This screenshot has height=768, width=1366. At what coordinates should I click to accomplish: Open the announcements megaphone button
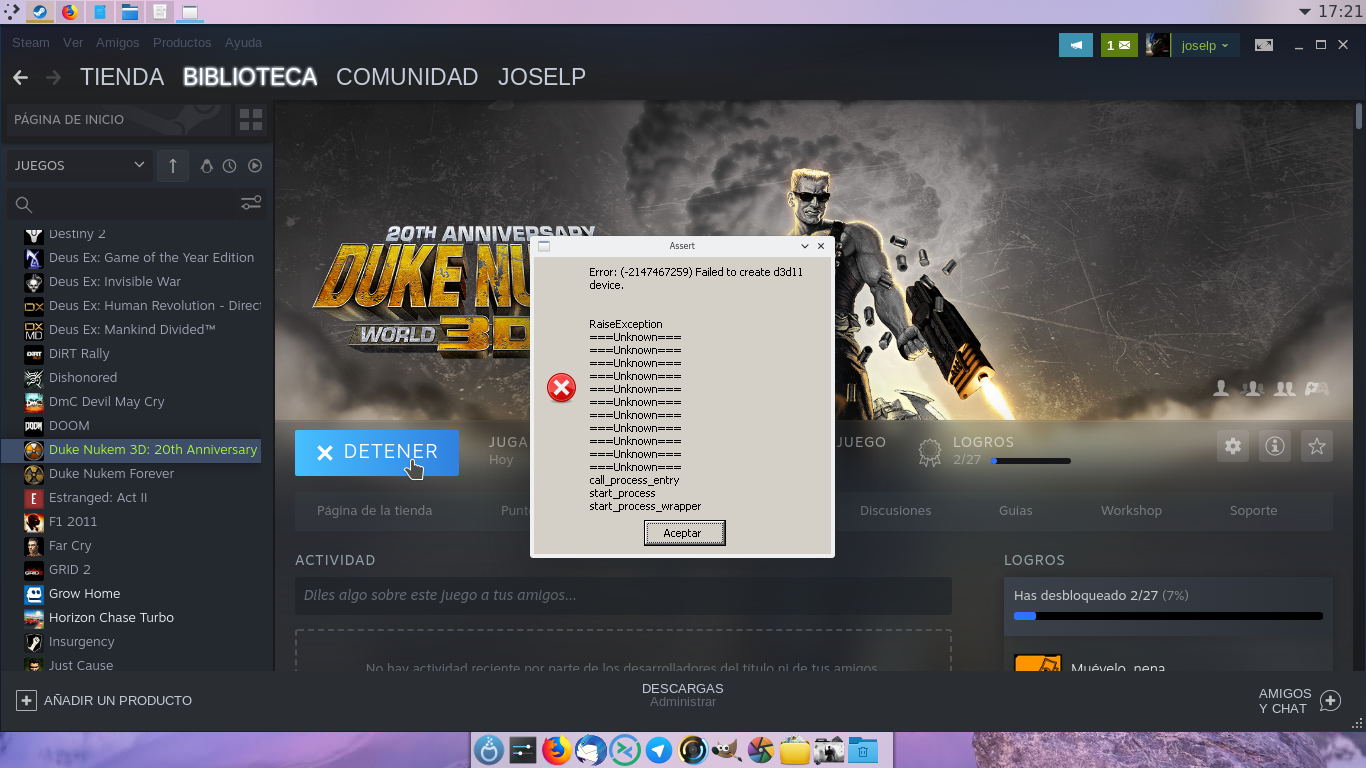[x=1076, y=45]
